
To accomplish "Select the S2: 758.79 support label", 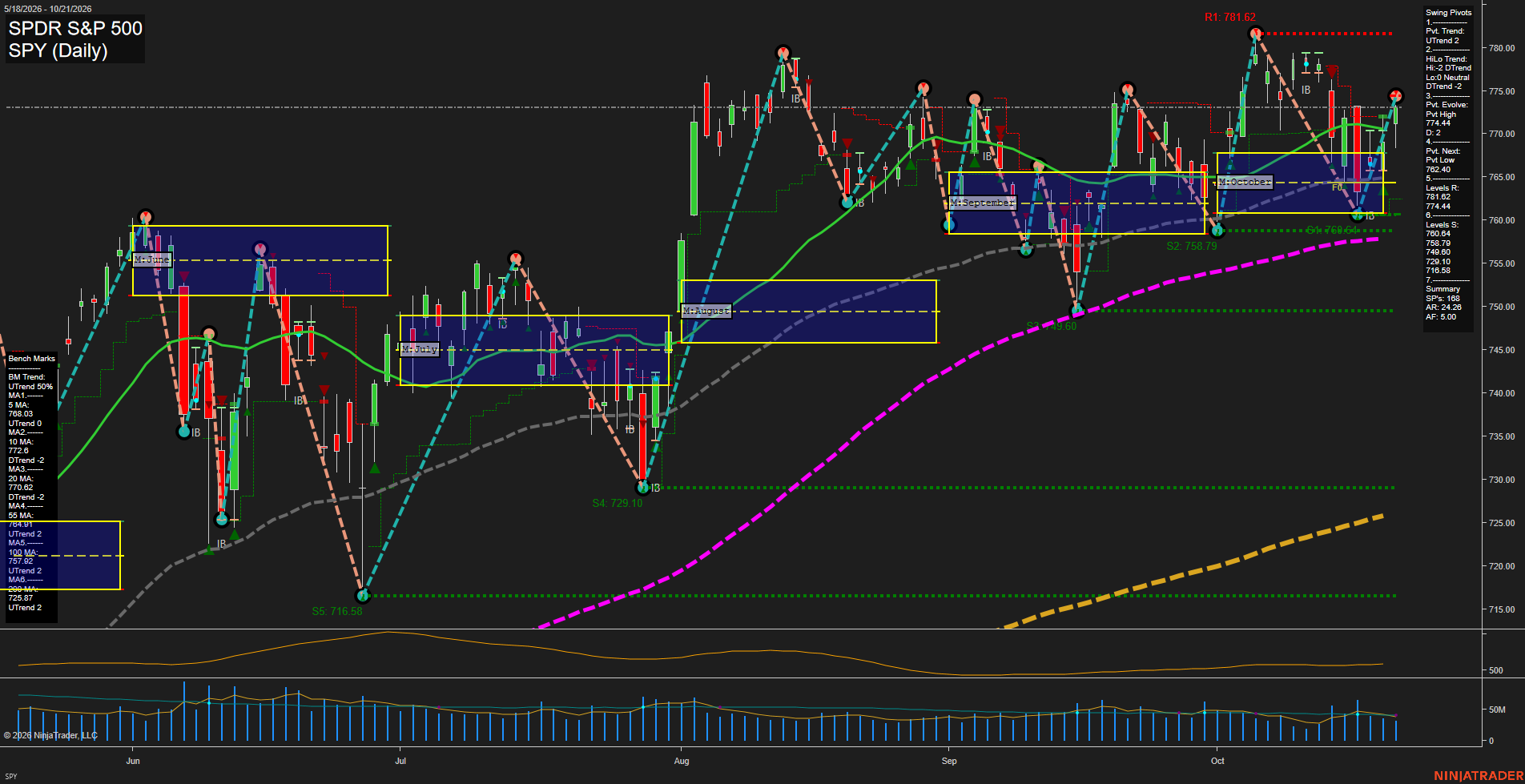I will coord(1192,247).
